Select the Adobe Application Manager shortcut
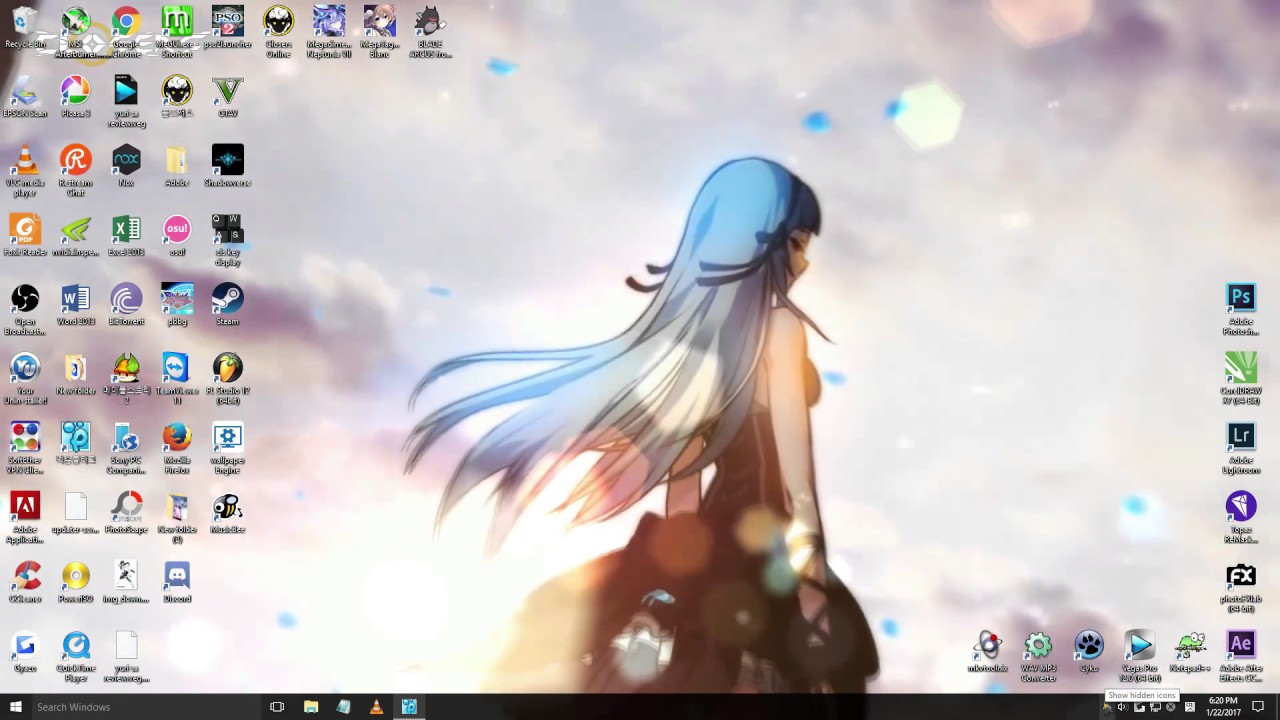This screenshot has height=720, width=1280. [25, 517]
